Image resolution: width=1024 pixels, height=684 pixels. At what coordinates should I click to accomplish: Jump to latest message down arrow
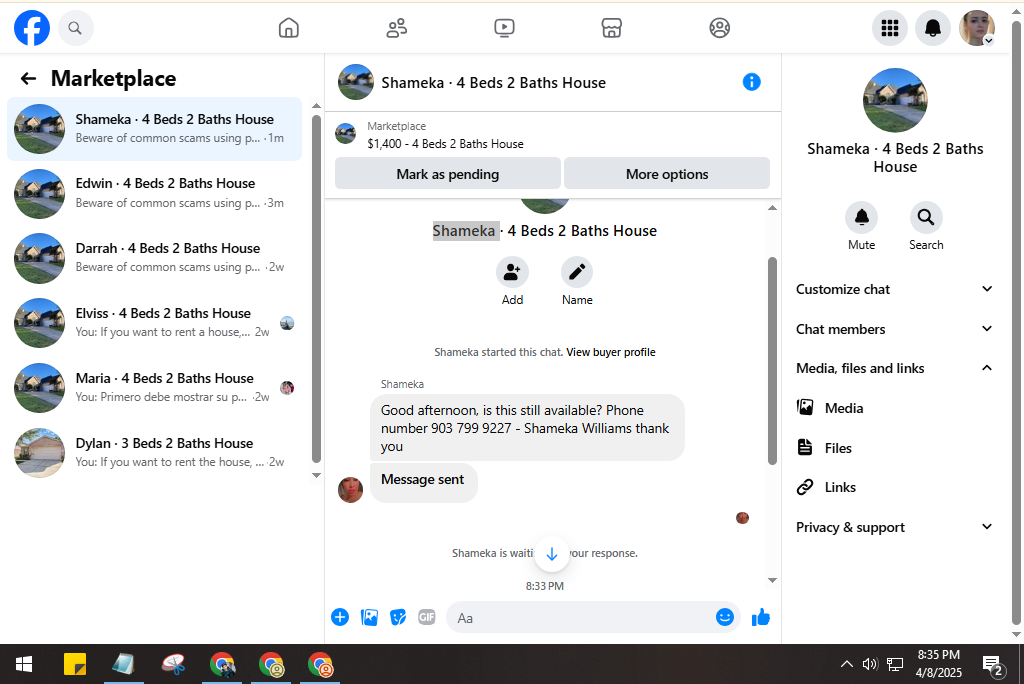point(552,554)
